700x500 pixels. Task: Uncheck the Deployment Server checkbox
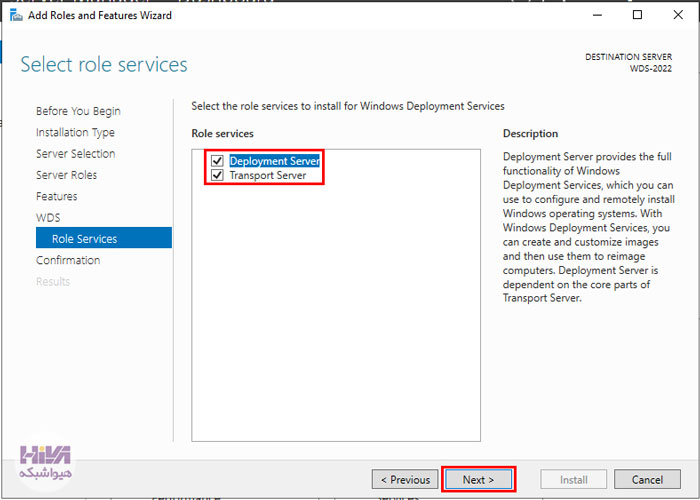(217, 161)
